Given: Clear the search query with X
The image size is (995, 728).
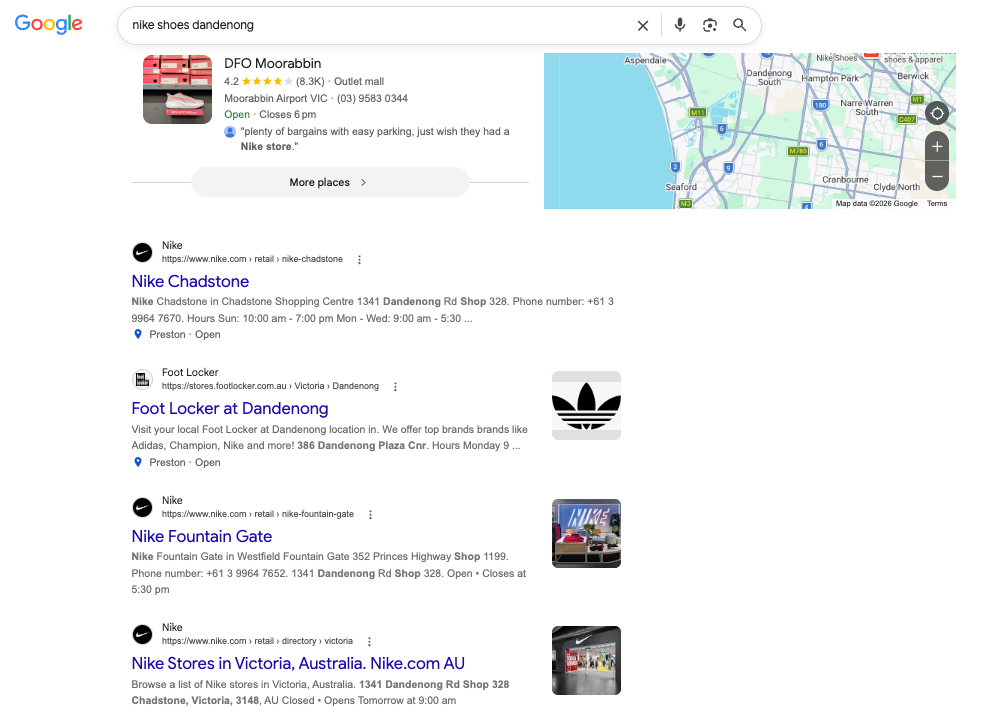Looking at the screenshot, I should point(643,25).
